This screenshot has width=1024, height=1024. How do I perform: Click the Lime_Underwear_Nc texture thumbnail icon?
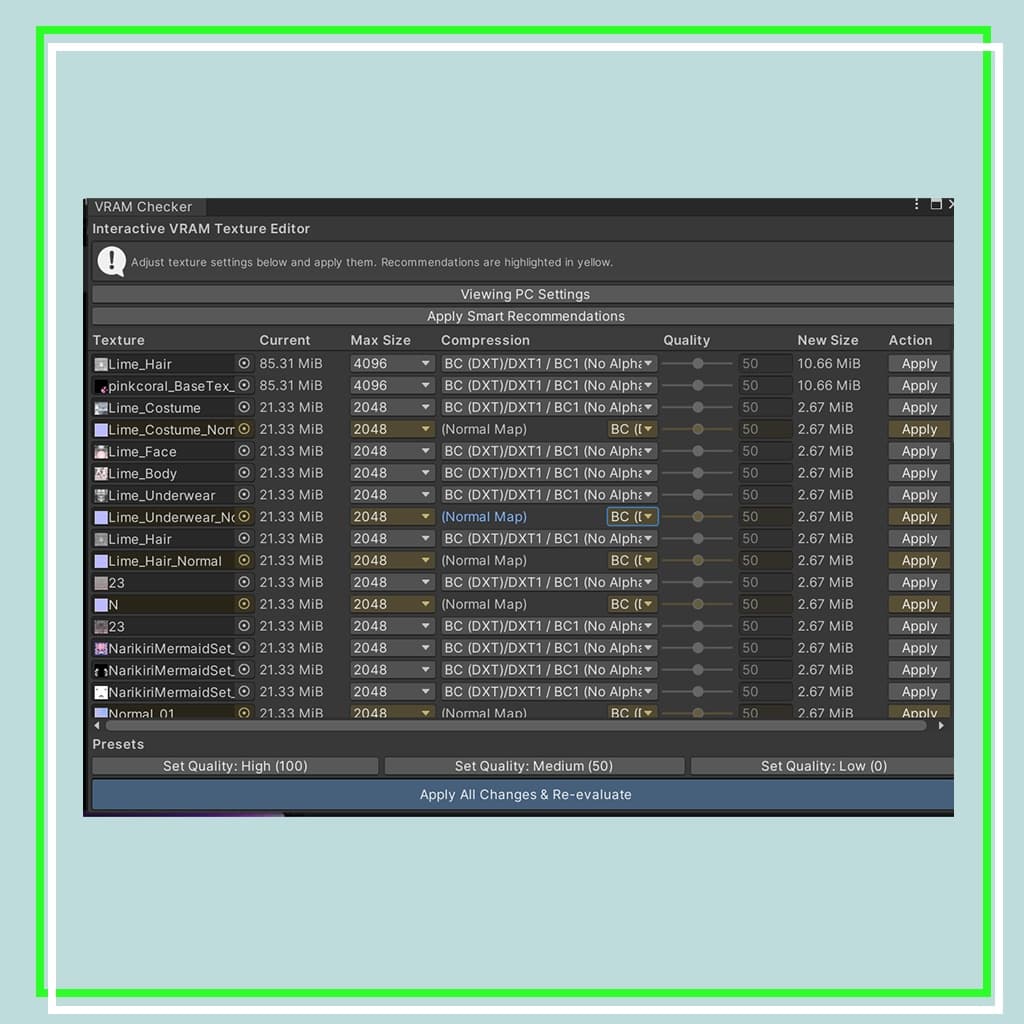(x=101, y=517)
